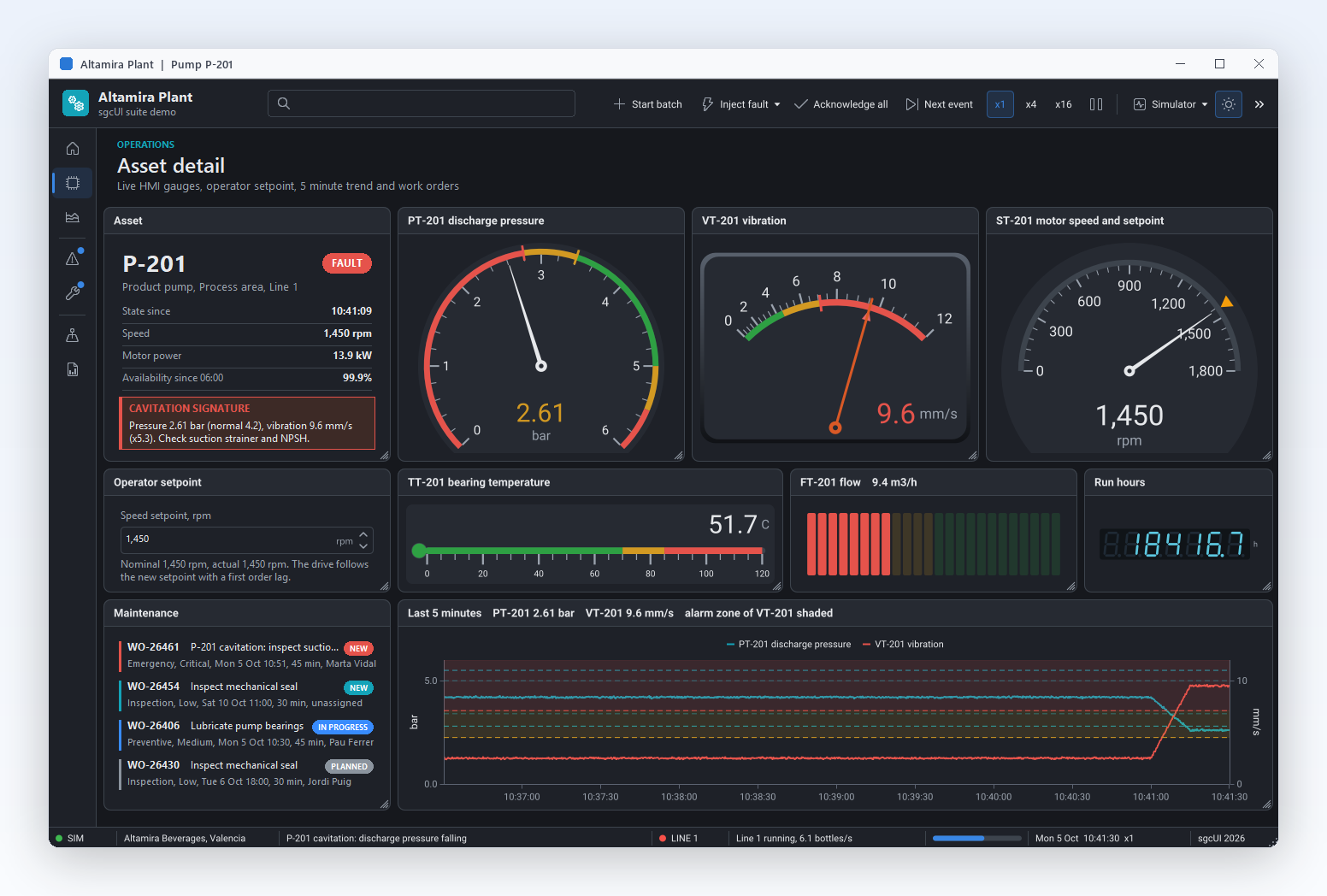The width and height of the screenshot is (1327, 896).
Task: Open the trends chart sidebar icon
Action: click(x=73, y=217)
